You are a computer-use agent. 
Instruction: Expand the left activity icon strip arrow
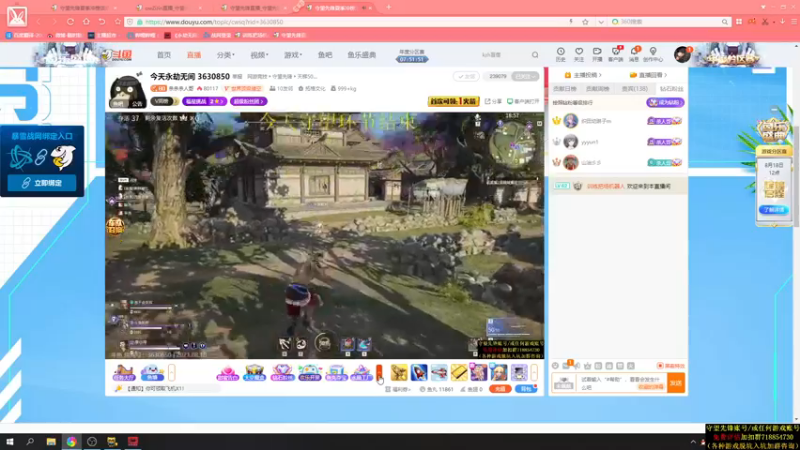tap(171, 372)
